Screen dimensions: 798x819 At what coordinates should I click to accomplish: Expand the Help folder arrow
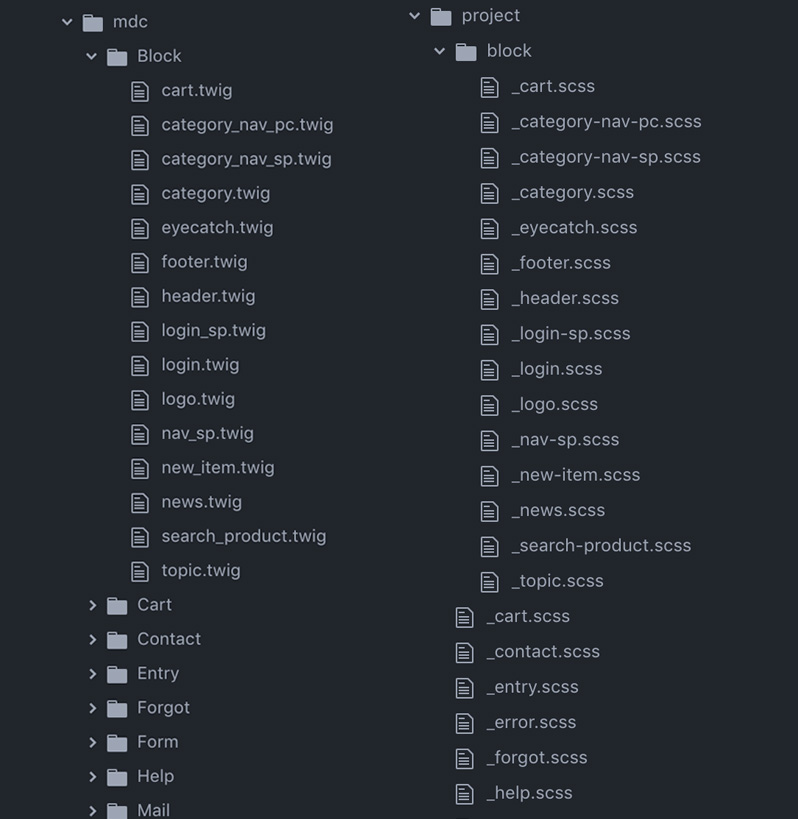coord(92,777)
